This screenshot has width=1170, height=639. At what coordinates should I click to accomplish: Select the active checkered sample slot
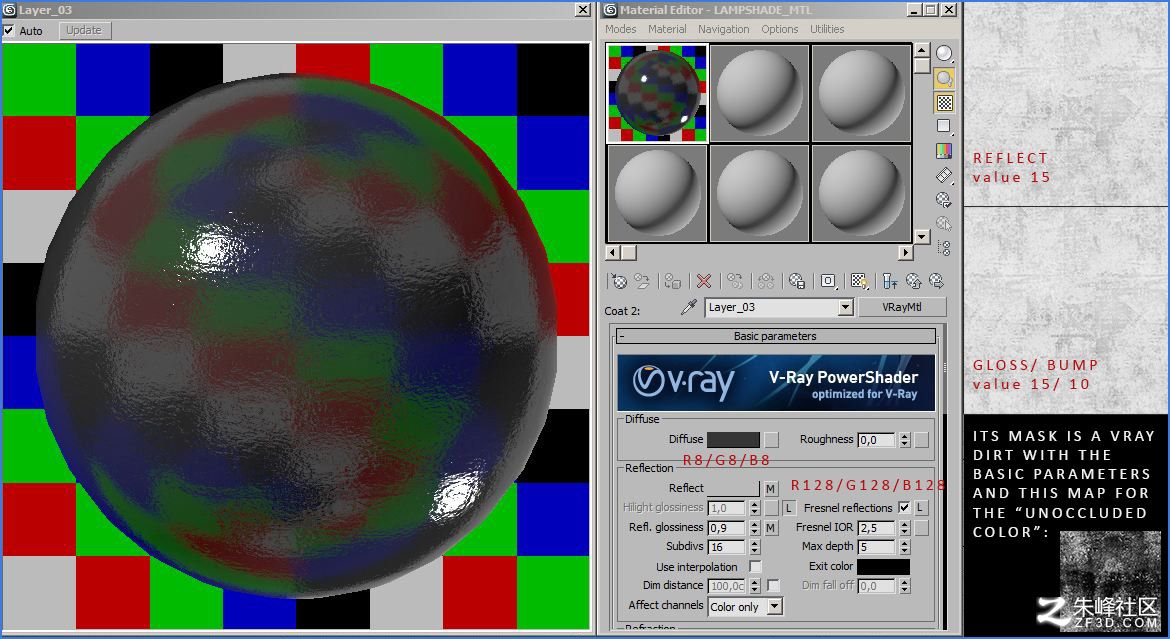click(x=657, y=93)
